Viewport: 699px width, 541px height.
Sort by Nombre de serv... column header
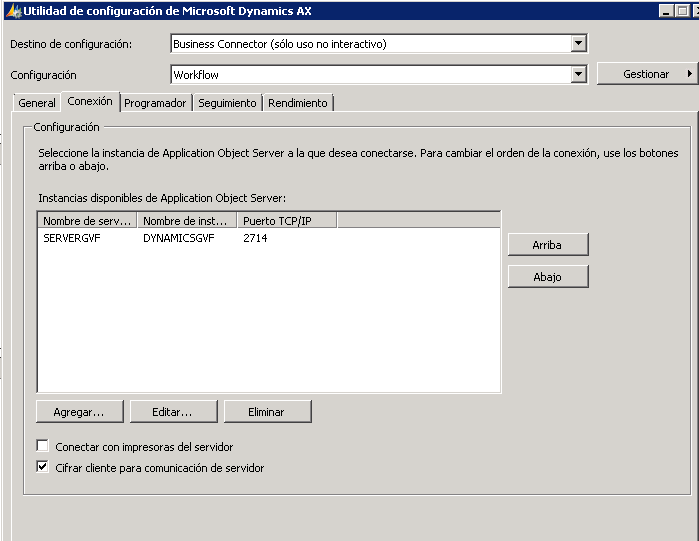tap(87, 221)
